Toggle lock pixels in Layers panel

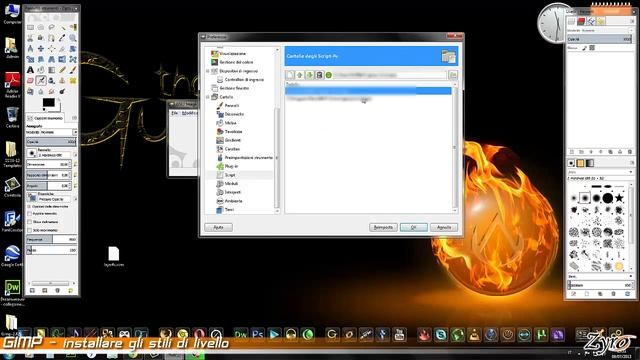pyautogui.click(x=584, y=48)
